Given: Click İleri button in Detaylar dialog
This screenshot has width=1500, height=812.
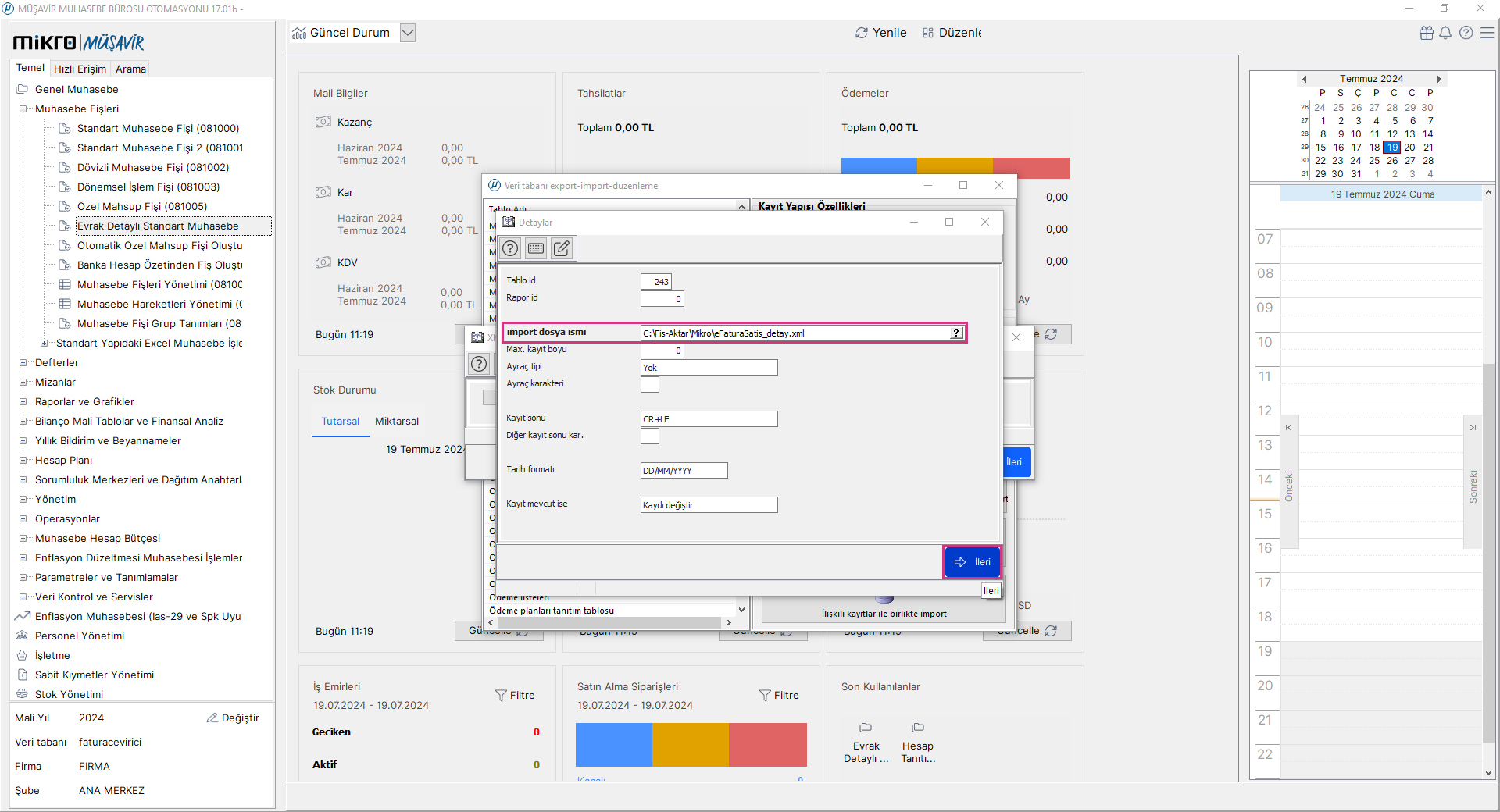Looking at the screenshot, I should [x=973, y=561].
